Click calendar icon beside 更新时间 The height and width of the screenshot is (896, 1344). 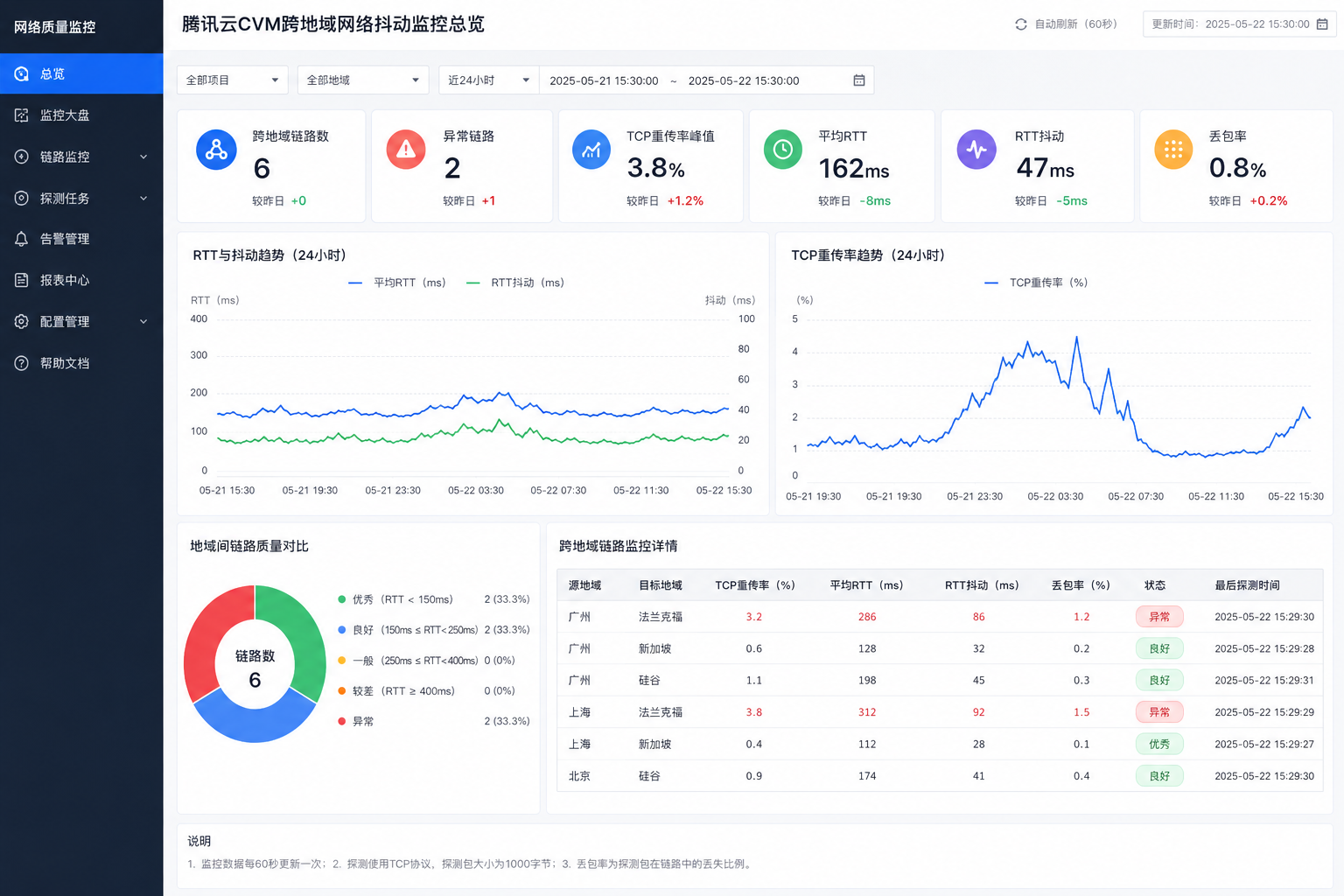coord(1322,24)
